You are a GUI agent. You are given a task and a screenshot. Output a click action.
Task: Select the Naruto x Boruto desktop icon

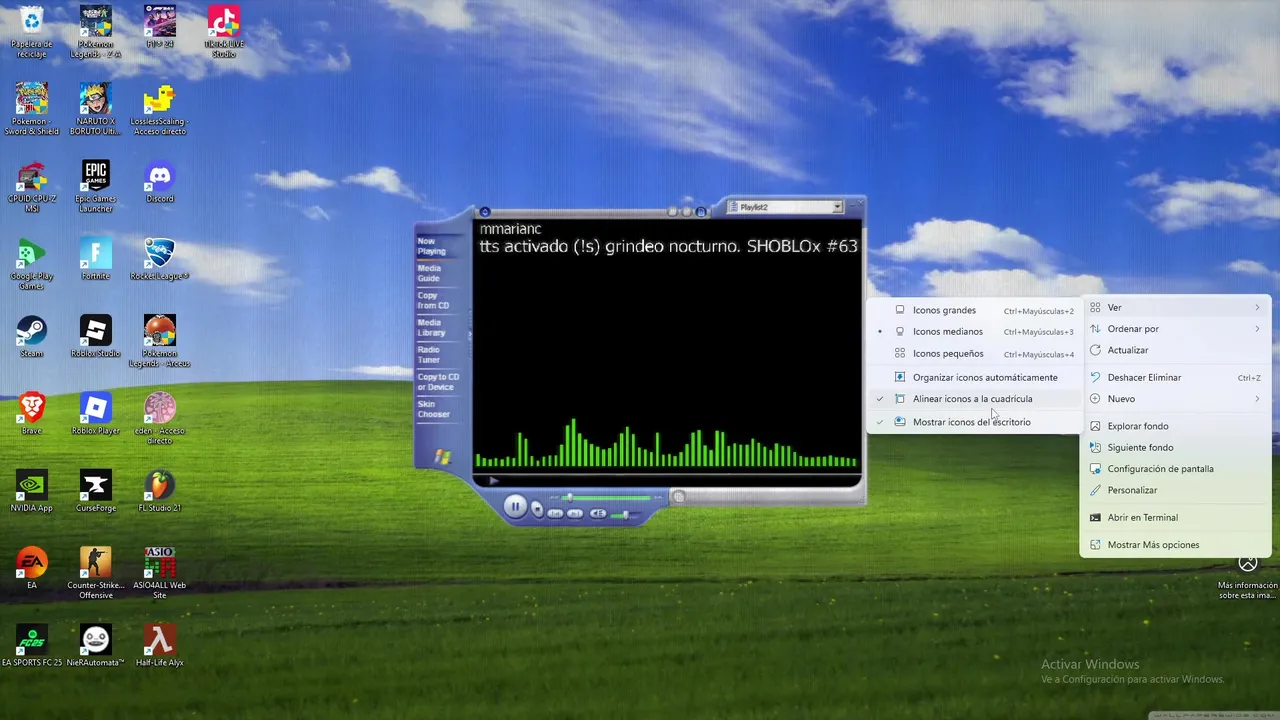click(95, 109)
